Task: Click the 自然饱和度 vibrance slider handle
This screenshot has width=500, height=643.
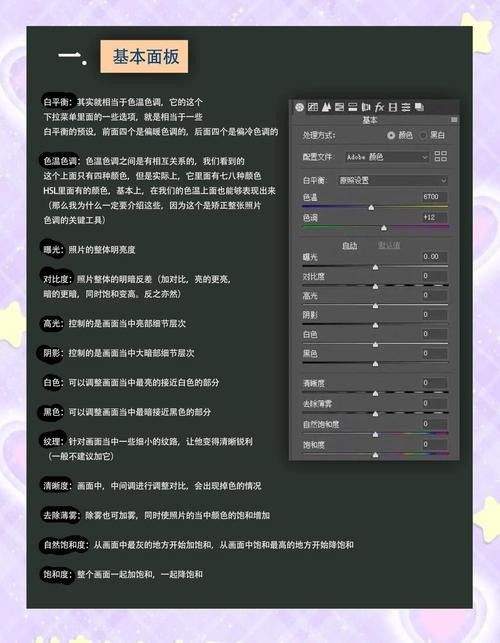Action: point(375,435)
